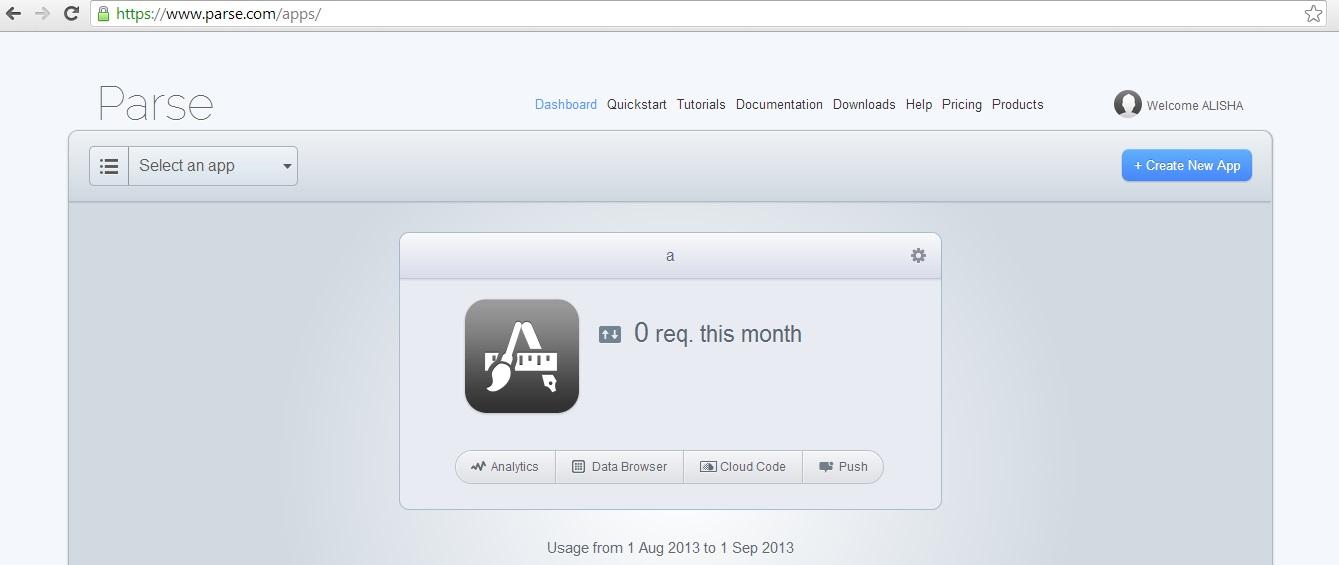Reload the page with refresh icon
The height and width of the screenshot is (565, 1339).
(x=71, y=14)
